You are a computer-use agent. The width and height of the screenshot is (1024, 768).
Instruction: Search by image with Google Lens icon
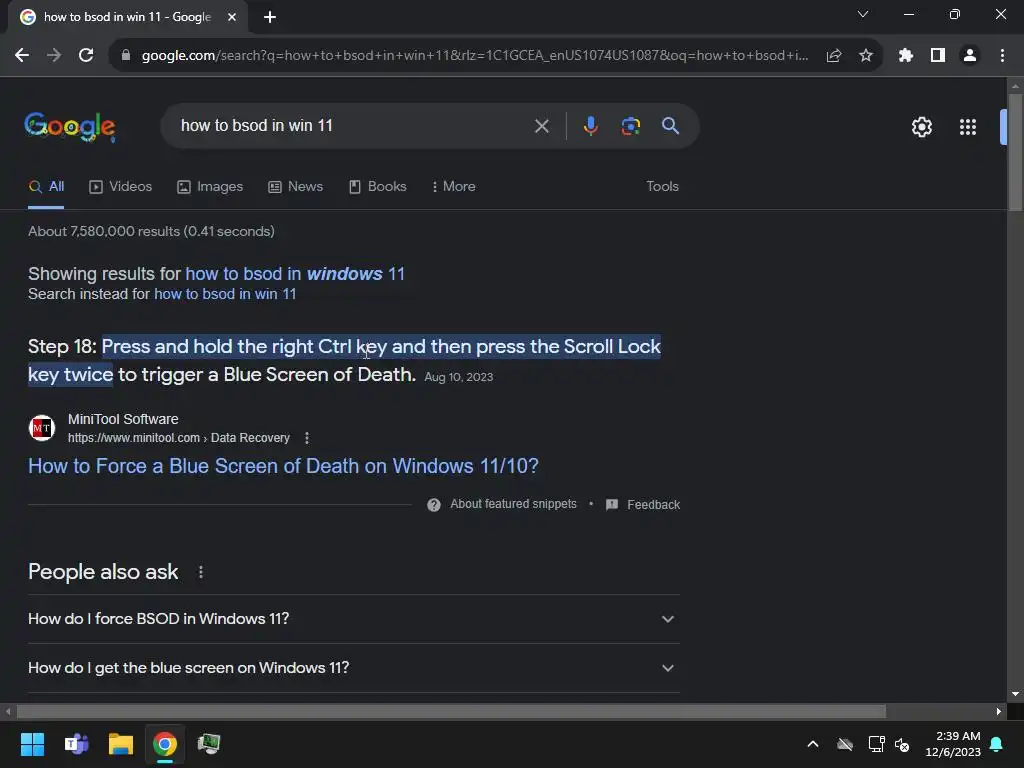tap(630, 126)
